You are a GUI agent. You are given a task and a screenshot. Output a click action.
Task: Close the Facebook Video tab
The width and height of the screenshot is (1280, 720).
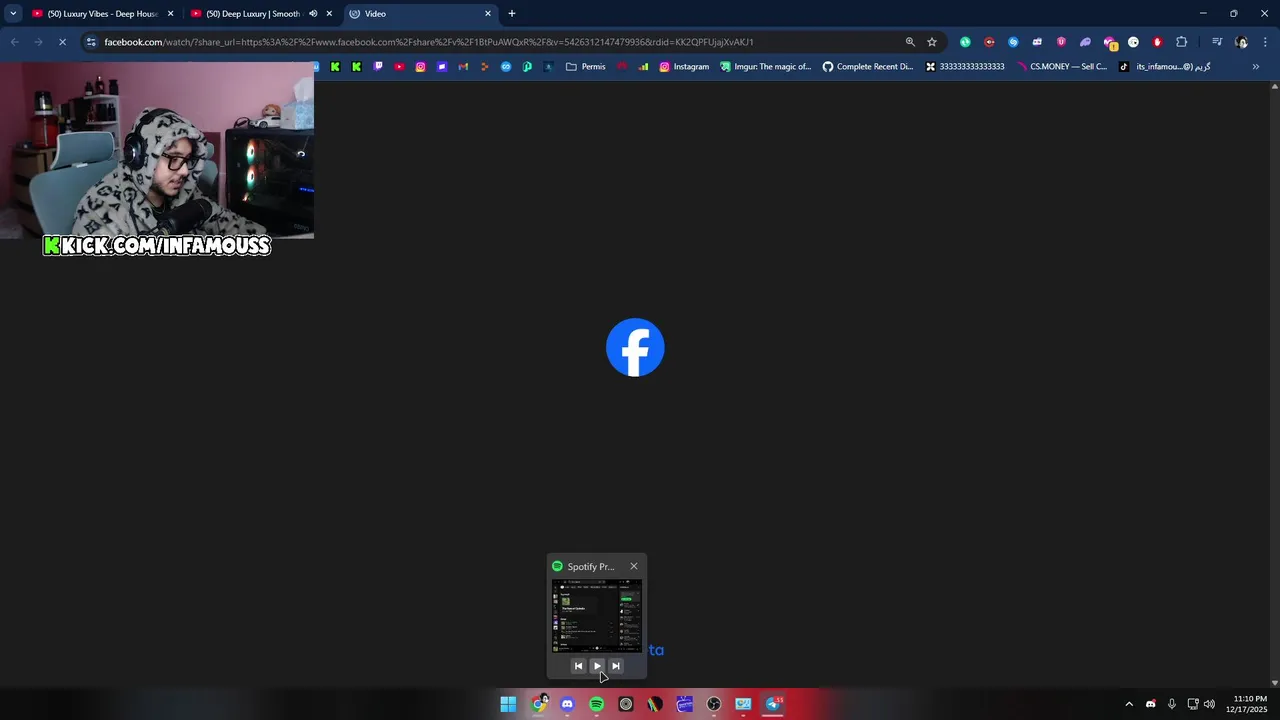(488, 14)
